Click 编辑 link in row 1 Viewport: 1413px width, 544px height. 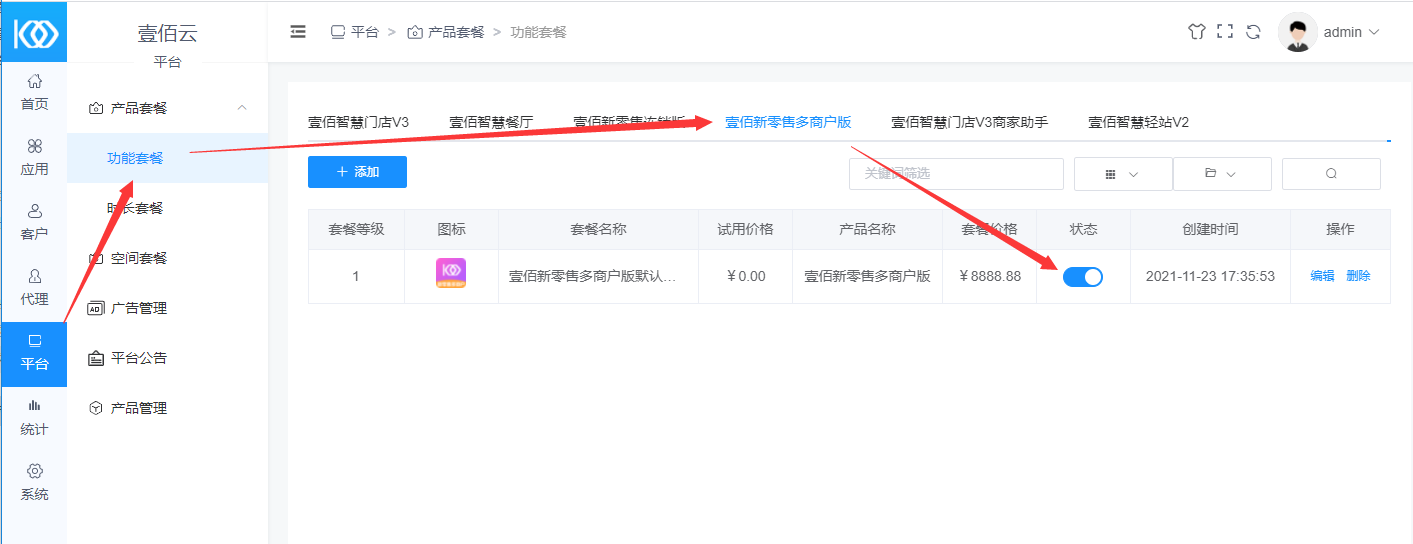point(1322,276)
